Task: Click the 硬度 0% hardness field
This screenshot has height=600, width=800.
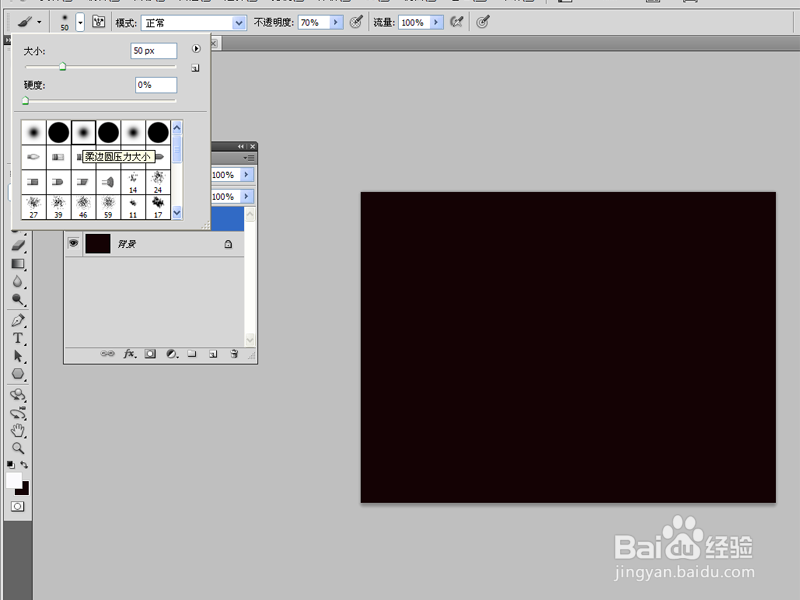Action: 156,85
